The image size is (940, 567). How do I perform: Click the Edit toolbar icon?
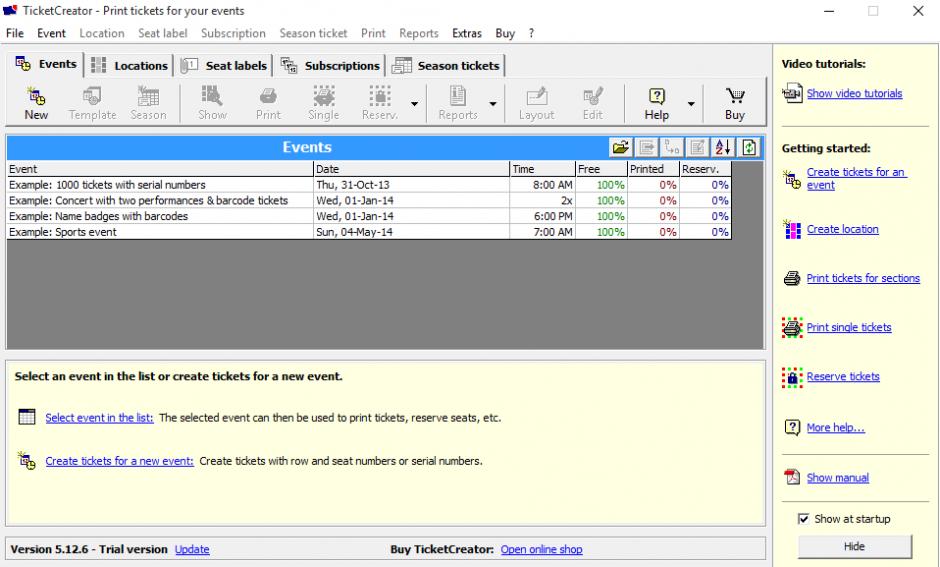click(593, 96)
